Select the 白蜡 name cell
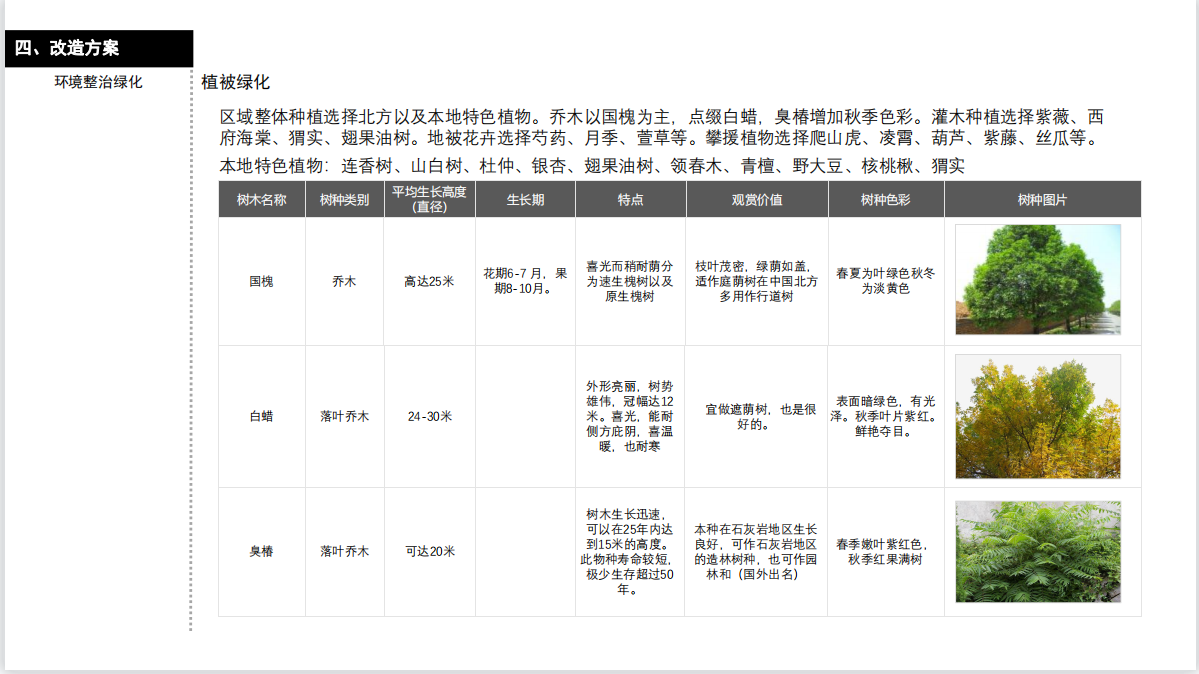This screenshot has height=674, width=1199. [x=261, y=416]
